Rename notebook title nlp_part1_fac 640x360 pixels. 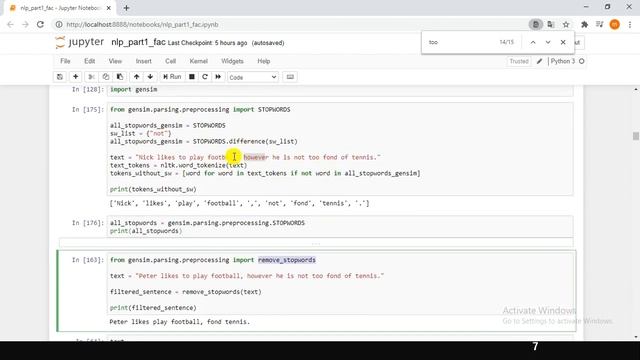(138, 42)
